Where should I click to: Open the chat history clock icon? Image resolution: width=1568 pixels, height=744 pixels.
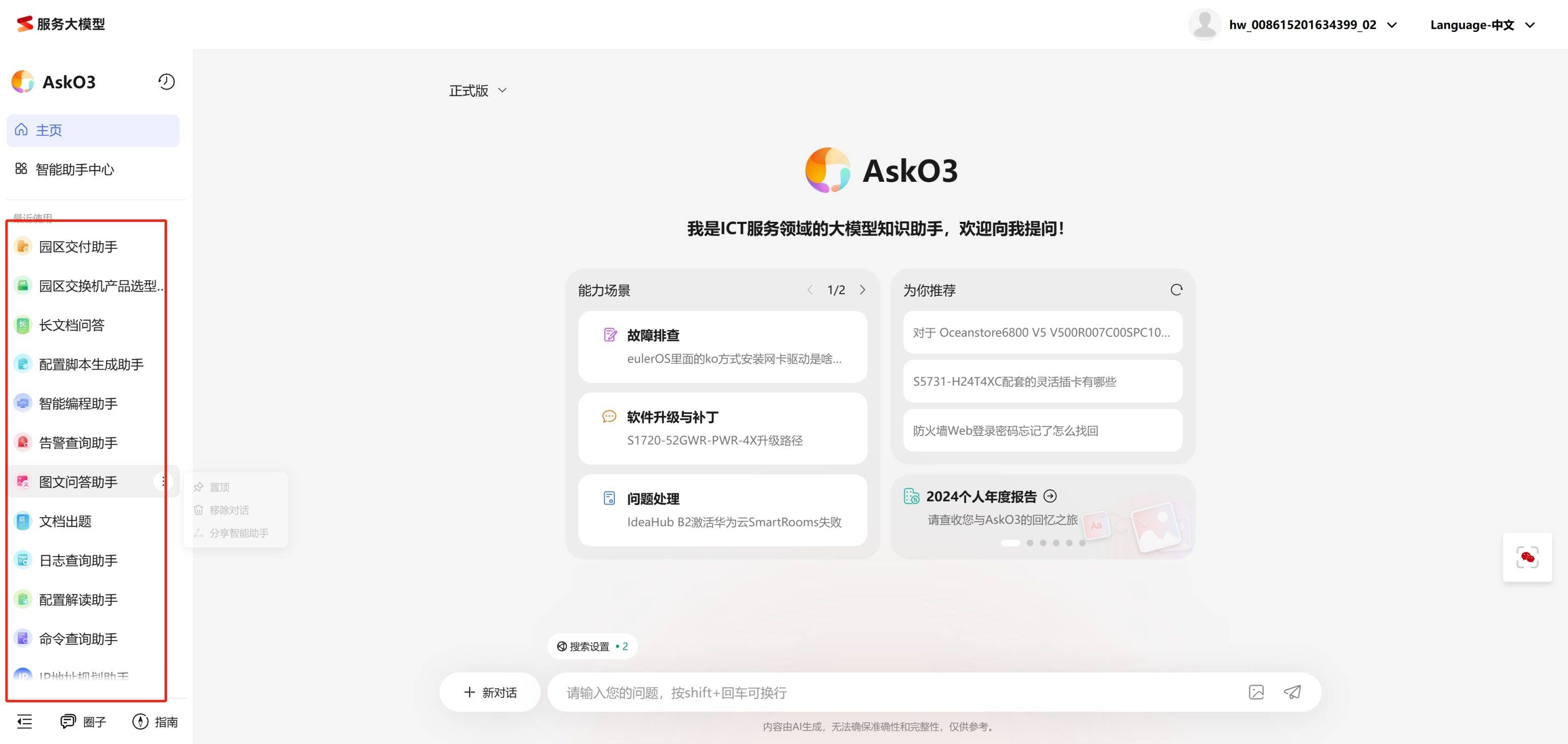166,82
